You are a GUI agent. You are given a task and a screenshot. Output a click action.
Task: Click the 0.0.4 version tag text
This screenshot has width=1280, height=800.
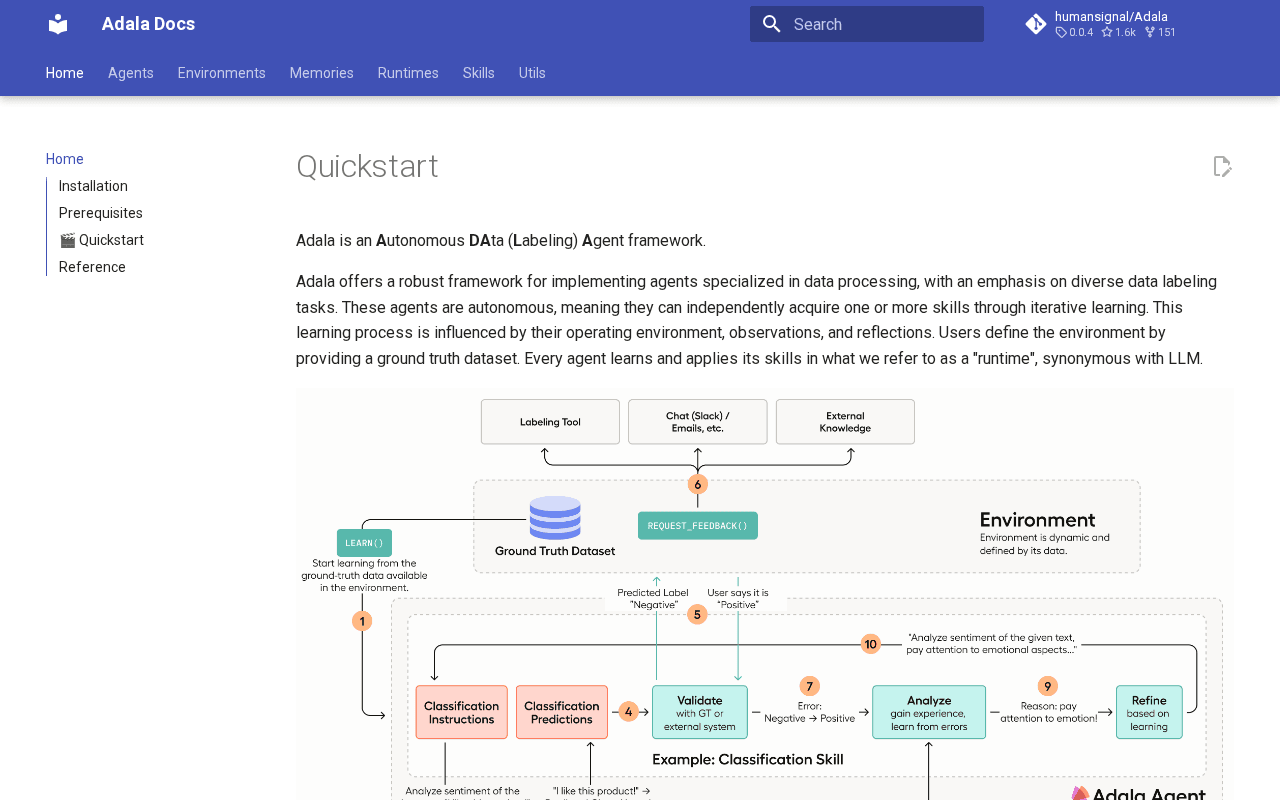pyautogui.click(x=1081, y=33)
